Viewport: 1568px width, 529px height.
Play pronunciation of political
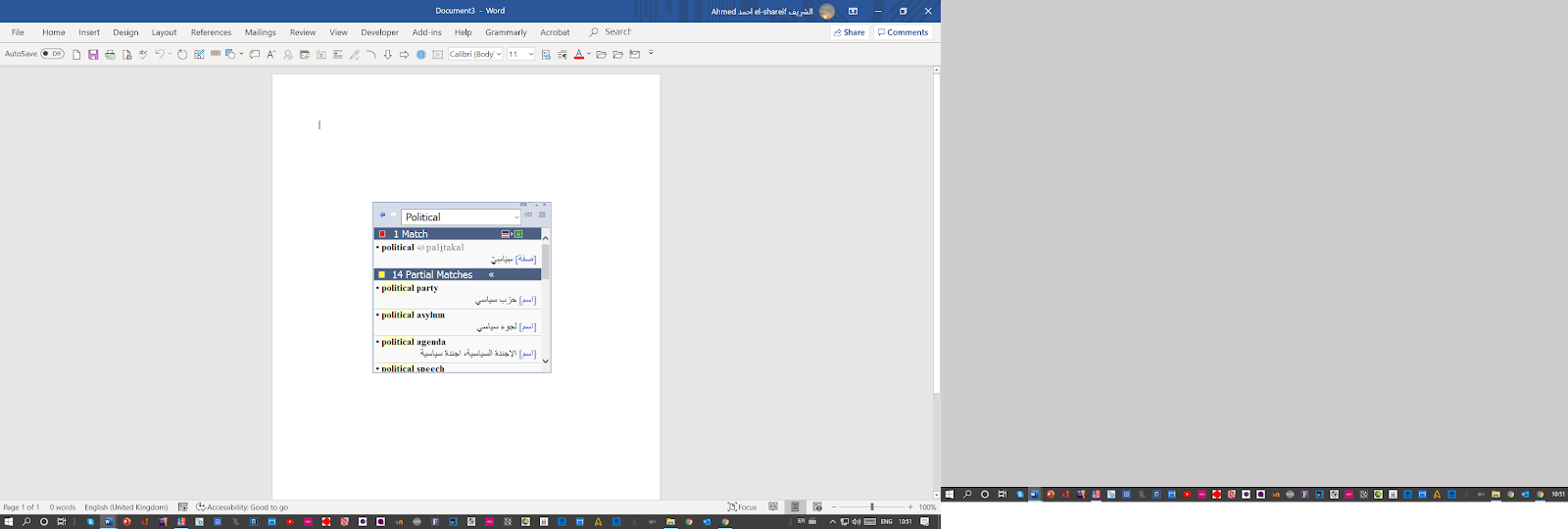[420, 248]
